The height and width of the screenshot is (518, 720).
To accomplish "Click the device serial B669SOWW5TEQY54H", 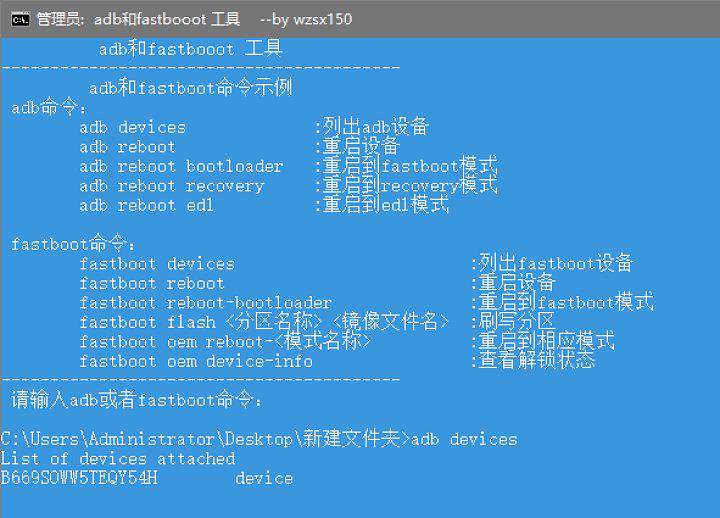I will pyautogui.click(x=79, y=478).
